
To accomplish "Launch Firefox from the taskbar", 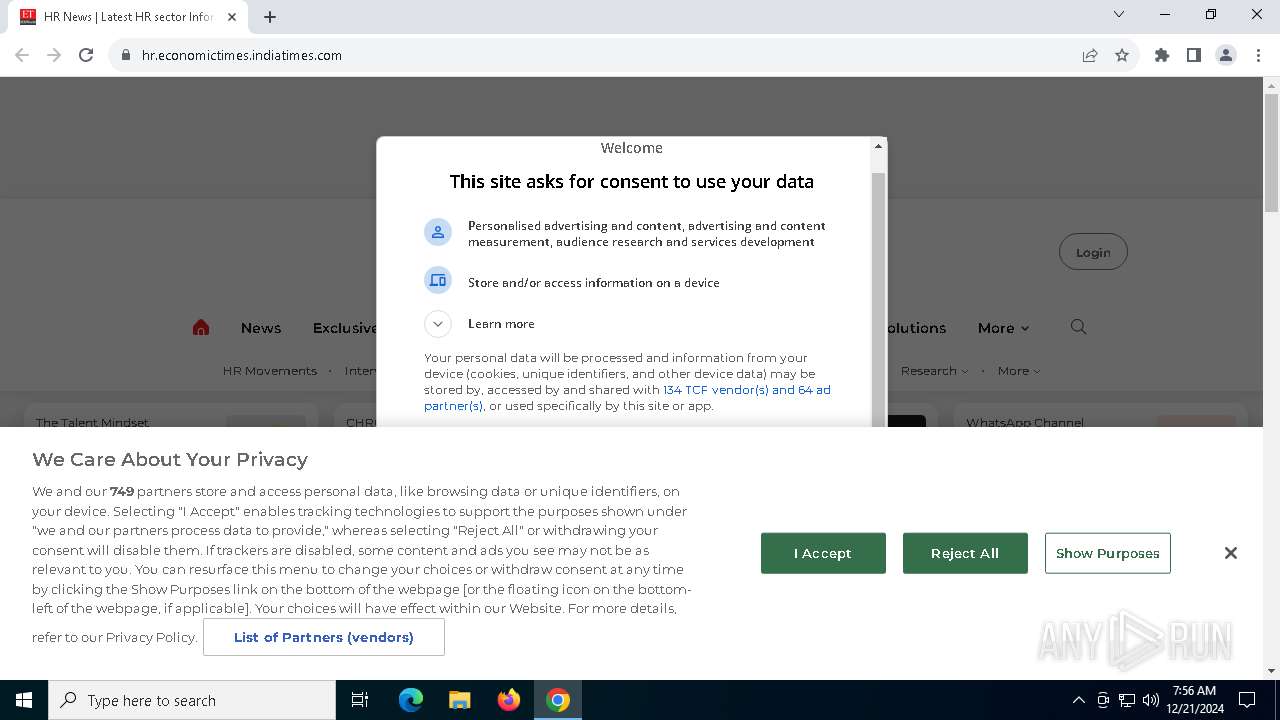I will tap(509, 700).
